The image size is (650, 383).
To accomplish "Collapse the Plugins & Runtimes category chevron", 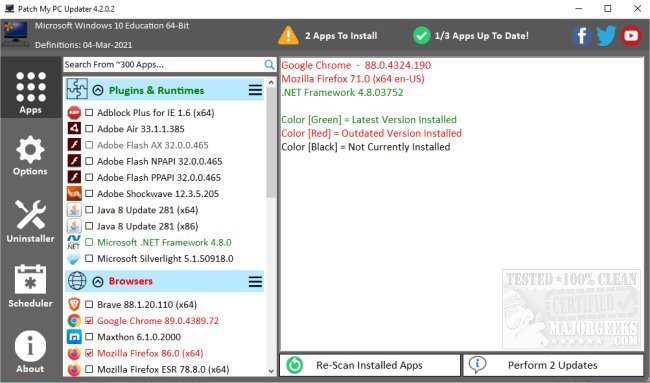I will pos(98,90).
